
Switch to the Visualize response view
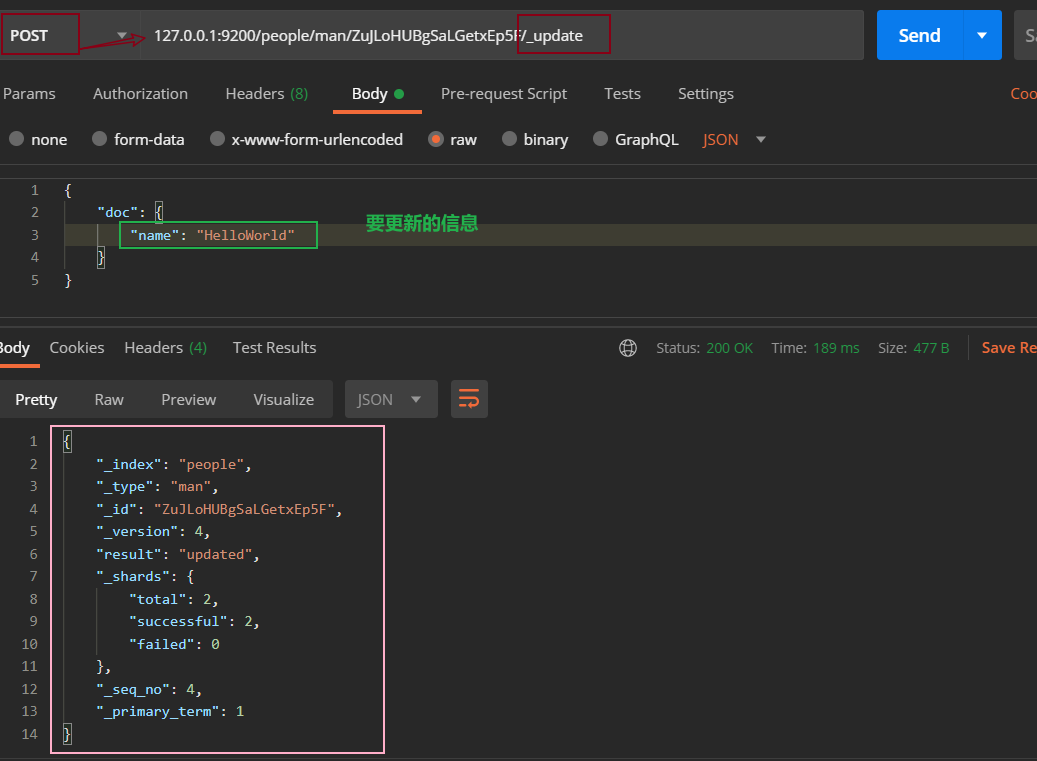click(x=284, y=399)
